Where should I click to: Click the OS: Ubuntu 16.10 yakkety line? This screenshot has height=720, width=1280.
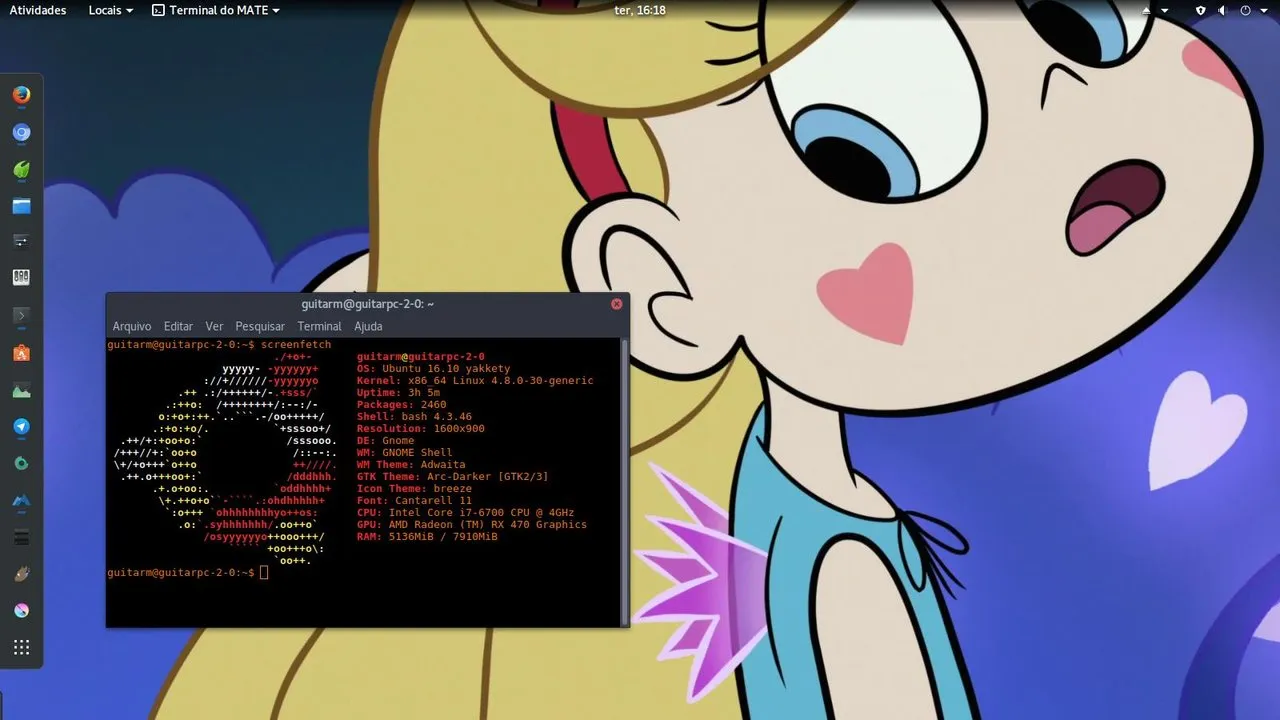(x=434, y=369)
